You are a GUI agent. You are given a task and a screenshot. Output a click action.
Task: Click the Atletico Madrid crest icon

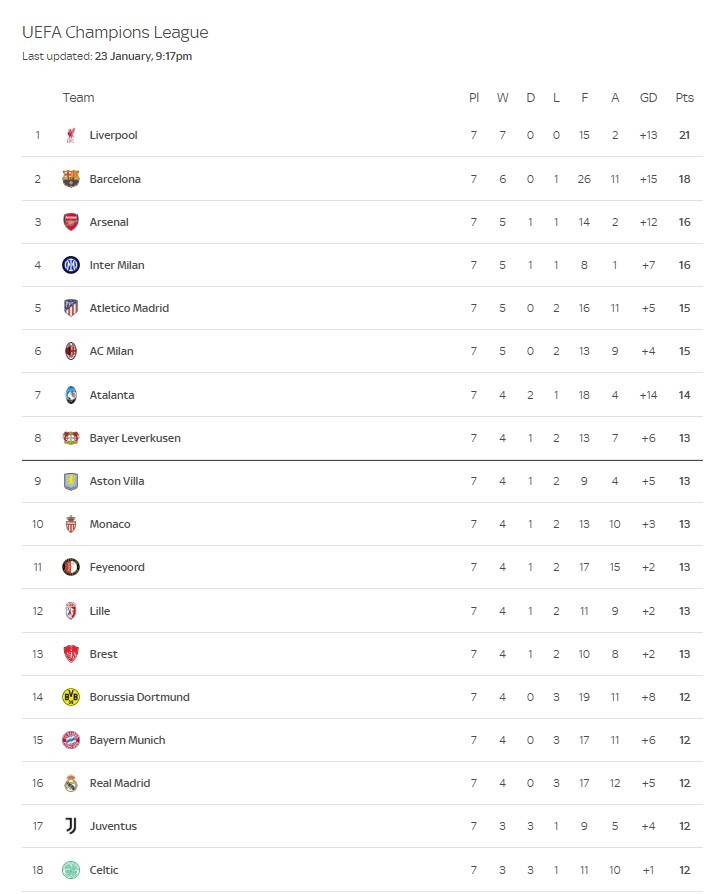71,308
